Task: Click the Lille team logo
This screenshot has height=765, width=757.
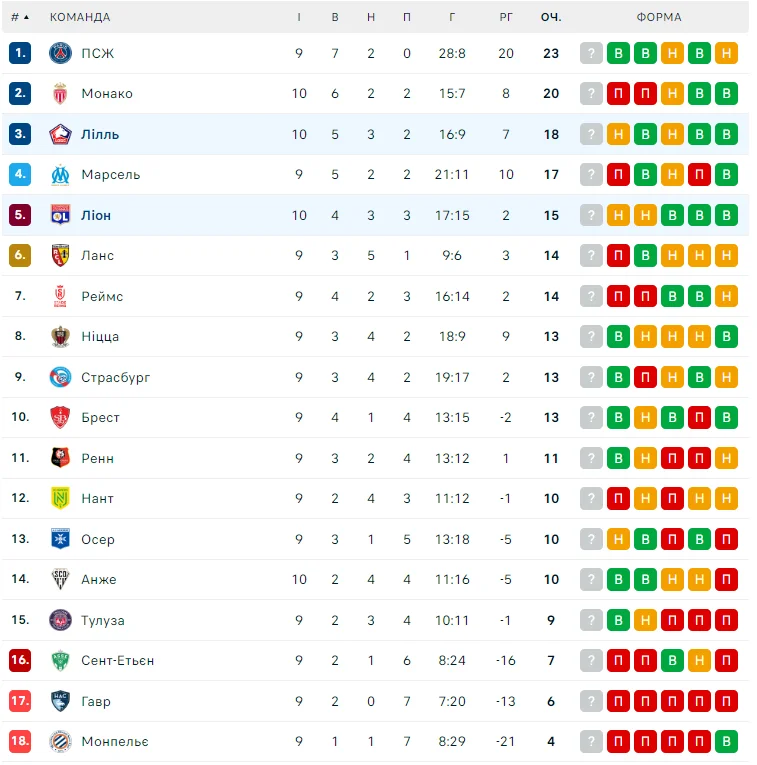Action: (x=61, y=134)
